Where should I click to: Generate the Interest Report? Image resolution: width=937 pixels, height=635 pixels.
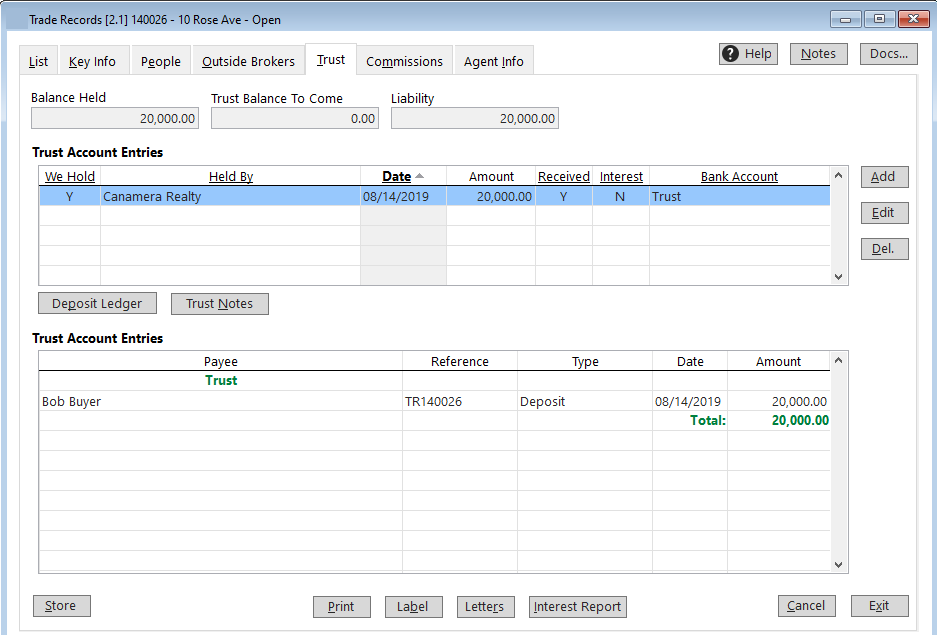(x=577, y=606)
